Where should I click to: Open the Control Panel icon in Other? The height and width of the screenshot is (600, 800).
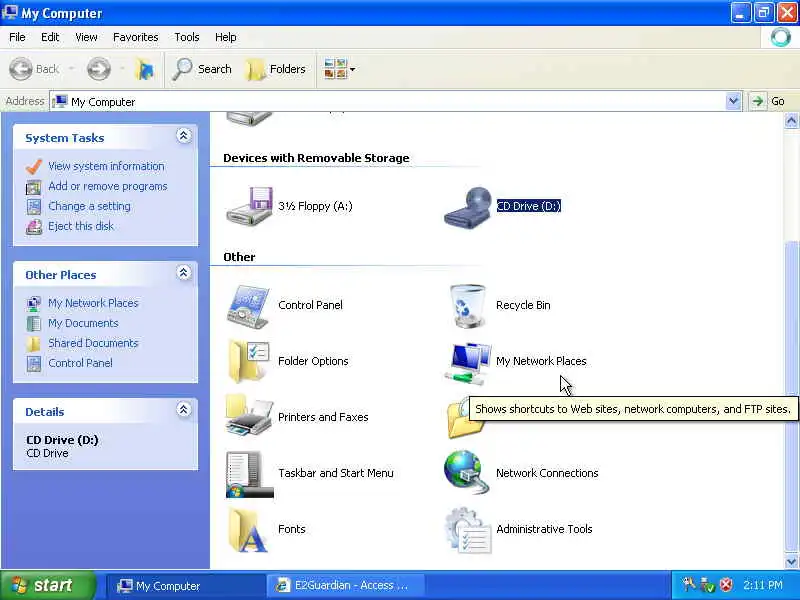click(x=248, y=306)
